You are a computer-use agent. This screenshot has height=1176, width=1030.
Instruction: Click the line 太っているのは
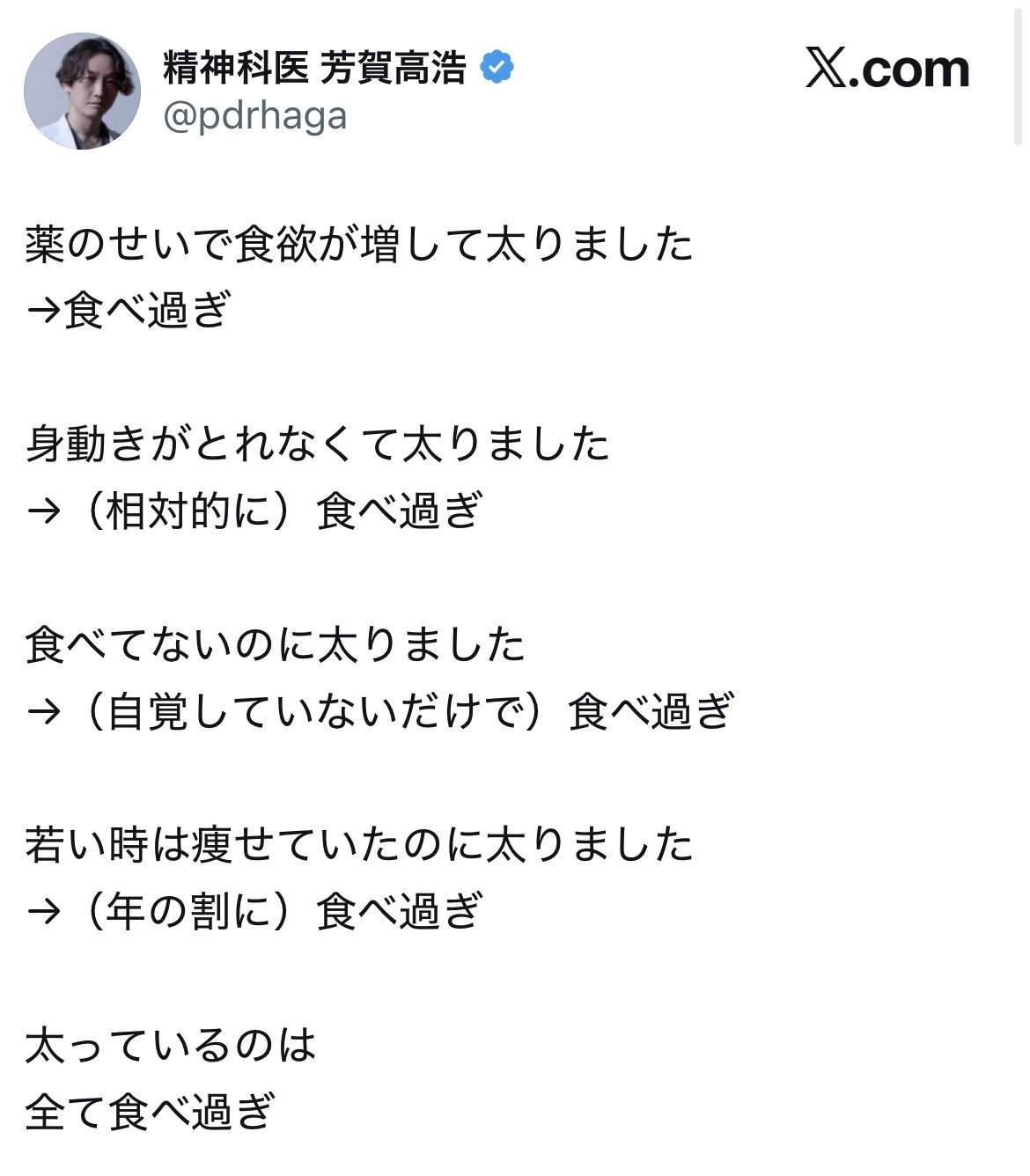(171, 1045)
